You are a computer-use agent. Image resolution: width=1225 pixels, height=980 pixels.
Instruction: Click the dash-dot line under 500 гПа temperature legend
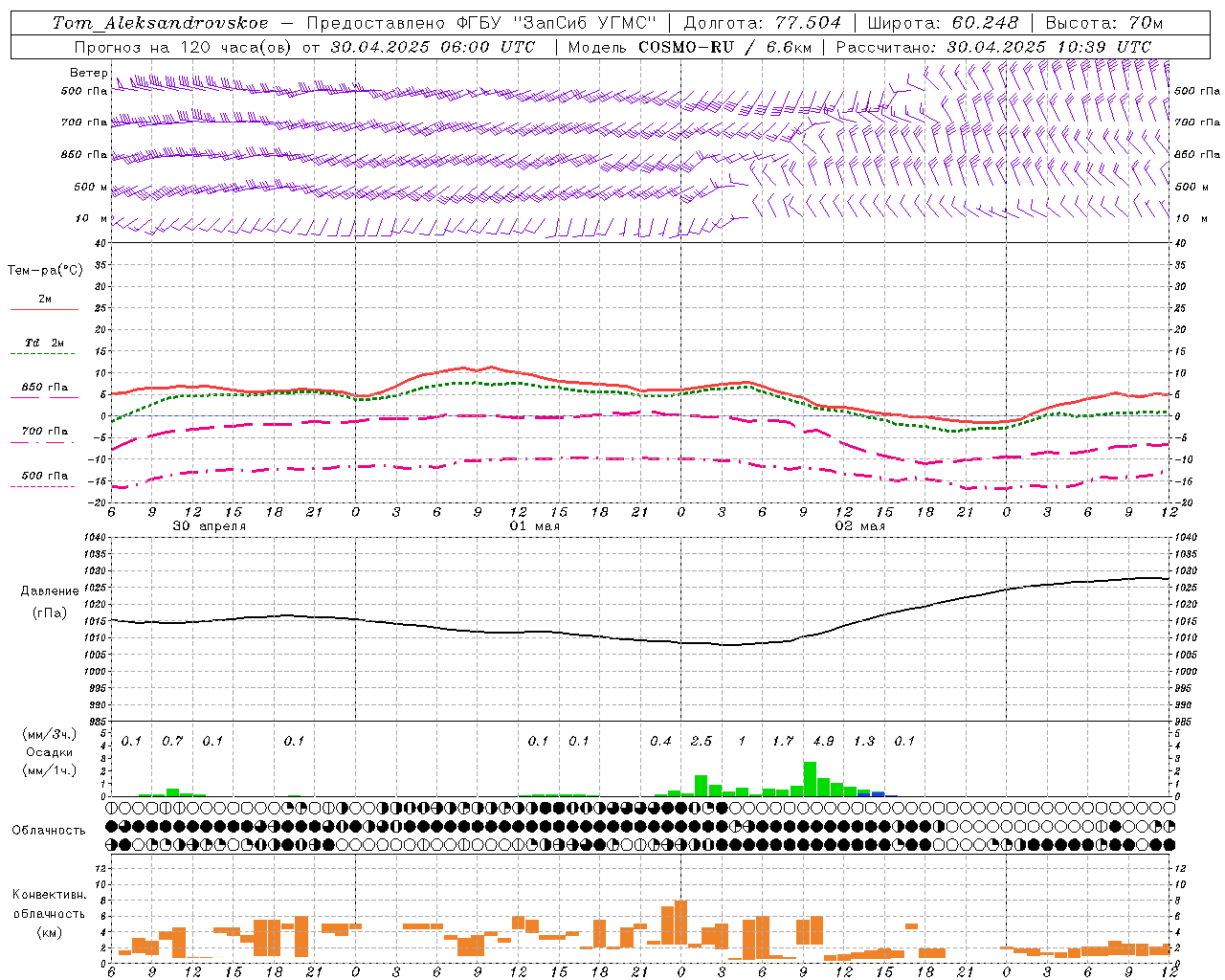pyautogui.click(x=44, y=486)
